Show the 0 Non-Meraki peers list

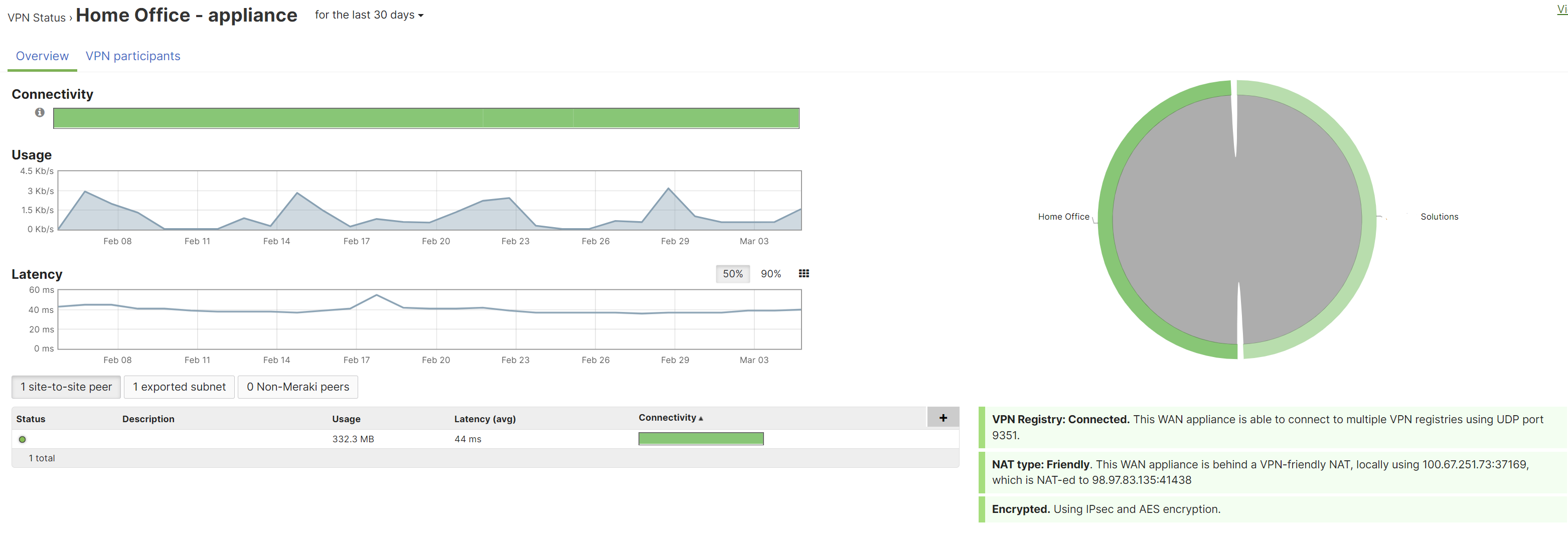point(297,387)
